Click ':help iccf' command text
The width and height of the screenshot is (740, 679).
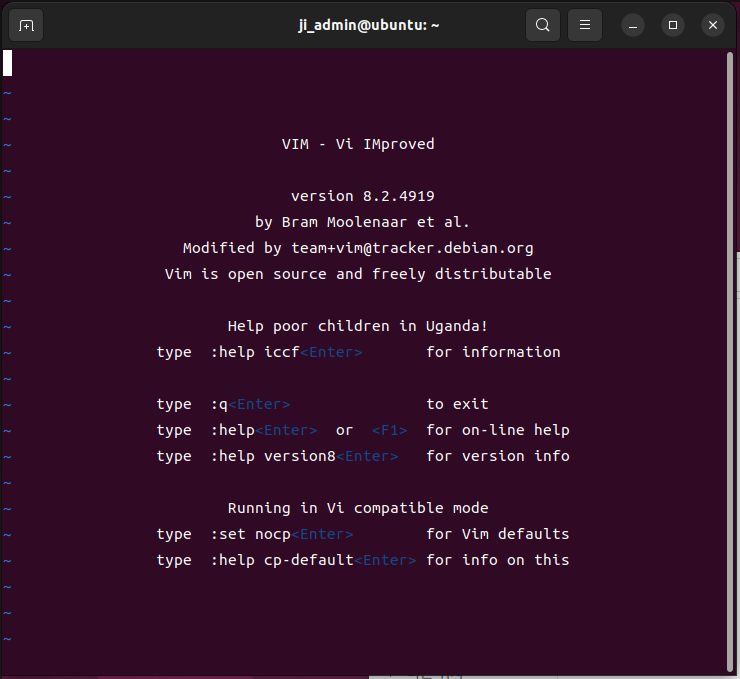pyautogui.click(x=255, y=352)
